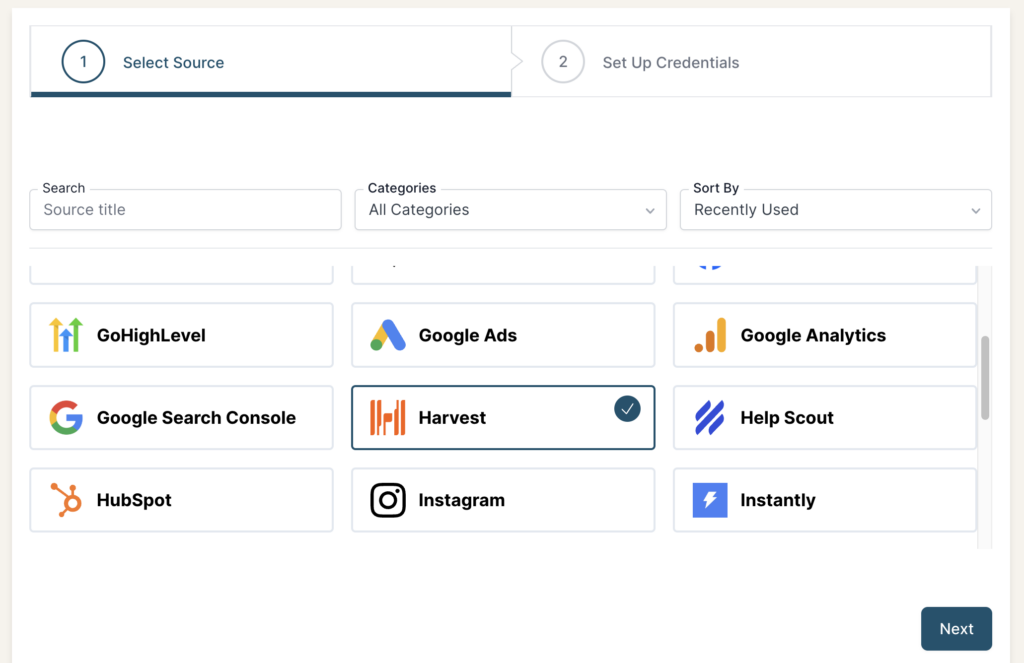
Task: Click the Google Analytics bar chart icon
Action: point(710,336)
